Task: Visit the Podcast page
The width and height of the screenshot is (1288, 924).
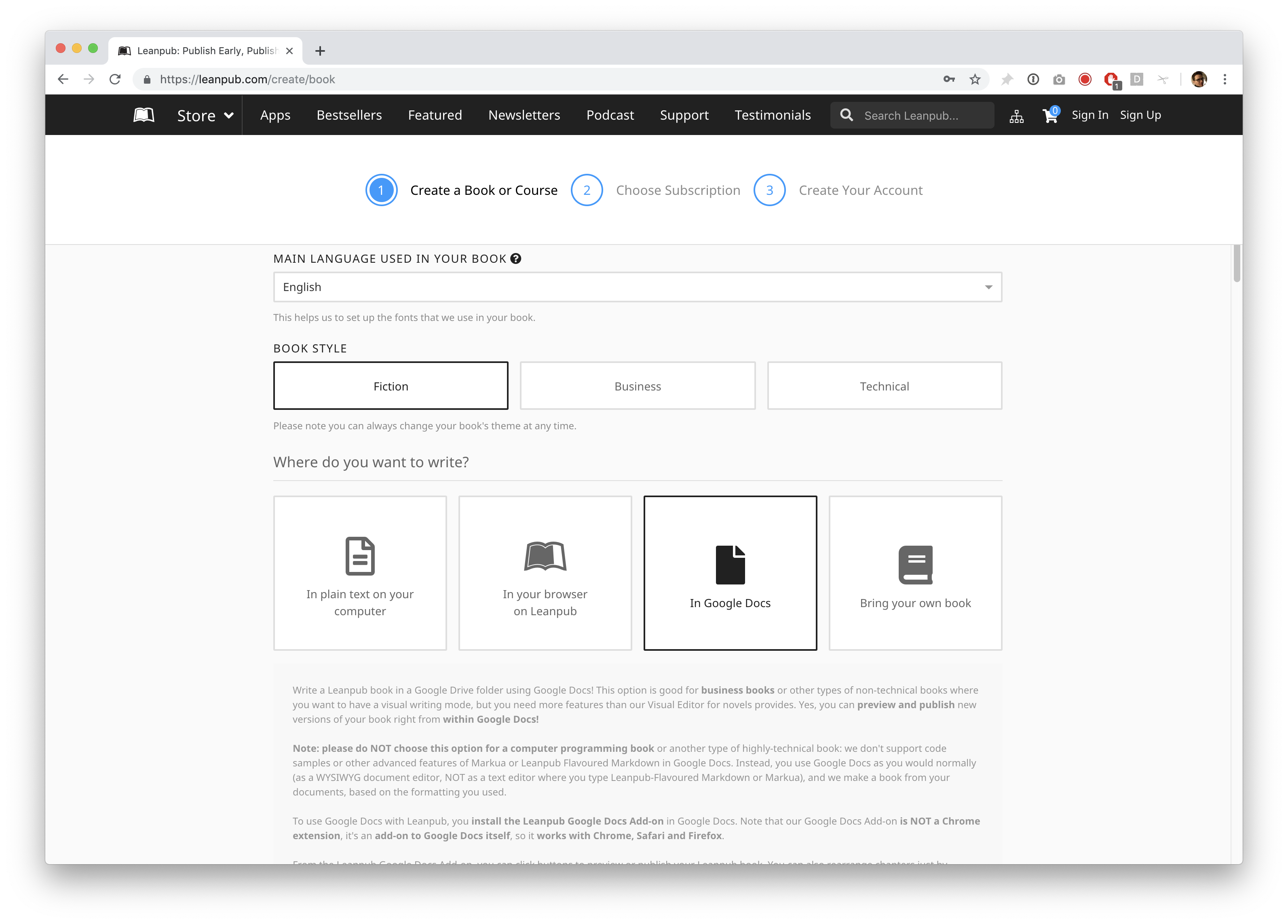Action: click(610, 115)
